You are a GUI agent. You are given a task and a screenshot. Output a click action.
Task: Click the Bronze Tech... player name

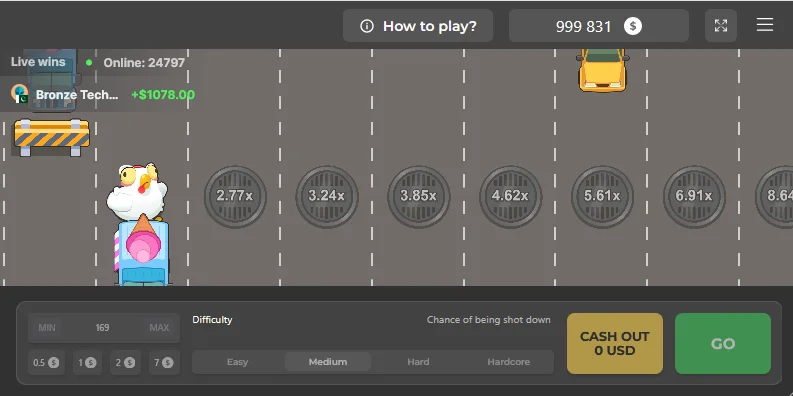pos(77,95)
